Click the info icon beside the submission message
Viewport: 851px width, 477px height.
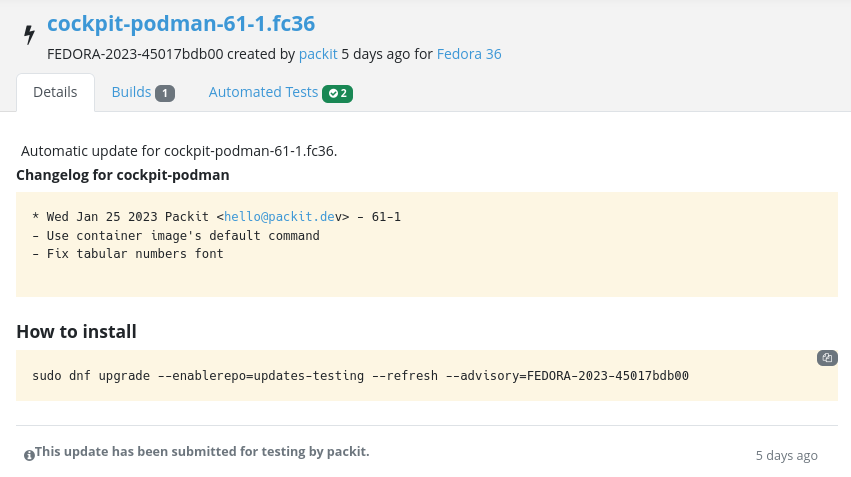pyautogui.click(x=29, y=455)
